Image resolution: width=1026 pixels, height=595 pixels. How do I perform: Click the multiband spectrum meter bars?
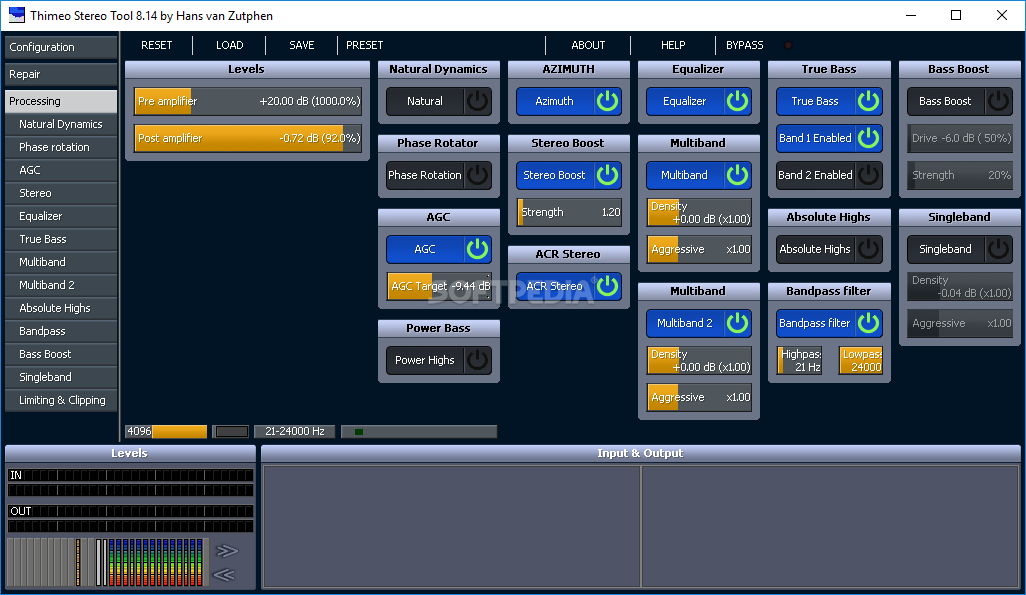point(156,562)
